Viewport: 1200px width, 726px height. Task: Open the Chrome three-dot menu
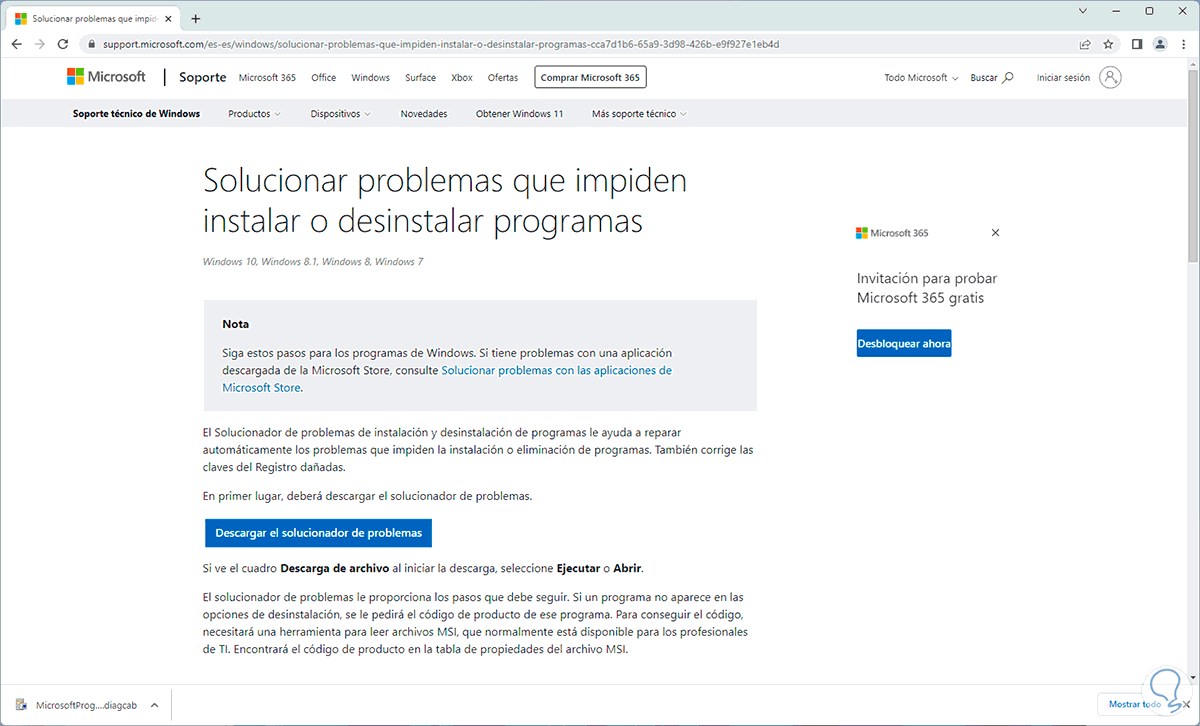1182,44
